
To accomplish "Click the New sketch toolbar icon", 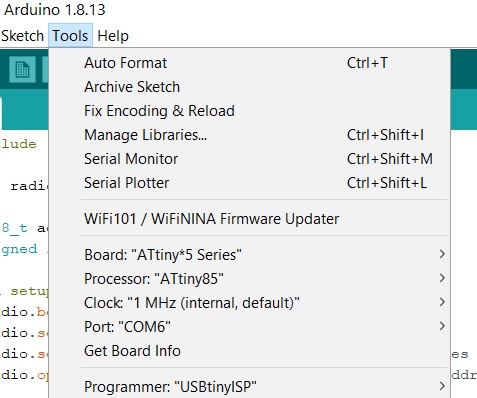I will (x=22, y=70).
